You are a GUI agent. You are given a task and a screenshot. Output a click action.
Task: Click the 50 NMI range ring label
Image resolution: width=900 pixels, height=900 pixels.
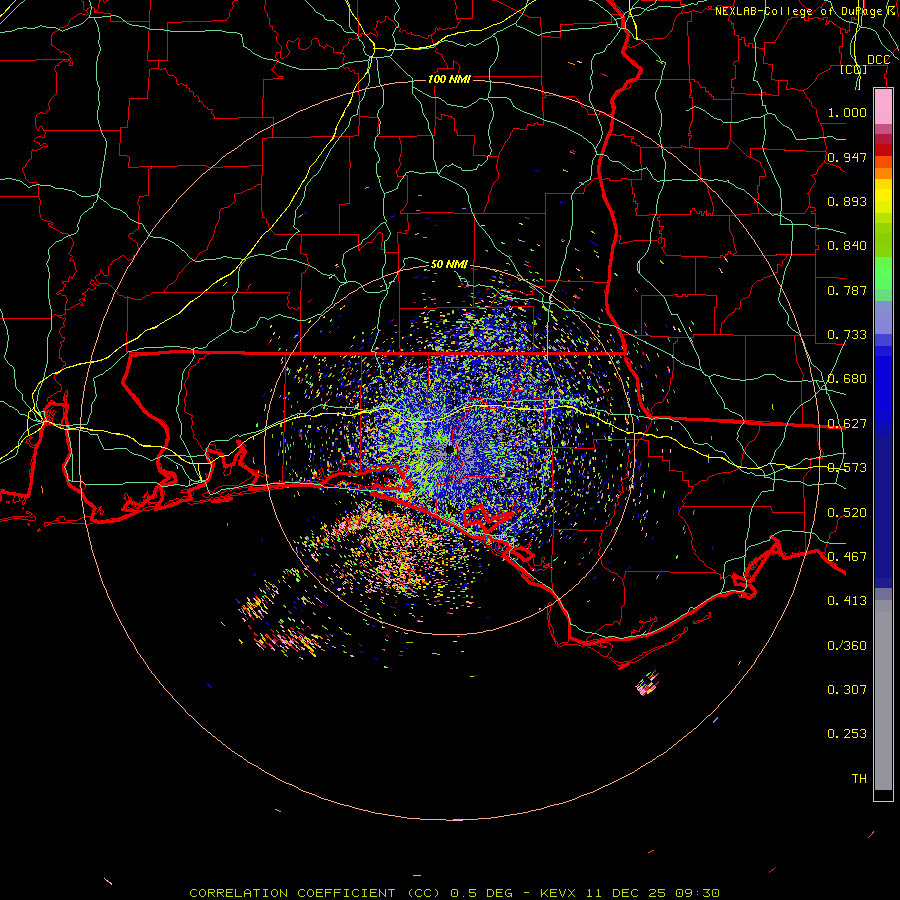click(449, 264)
